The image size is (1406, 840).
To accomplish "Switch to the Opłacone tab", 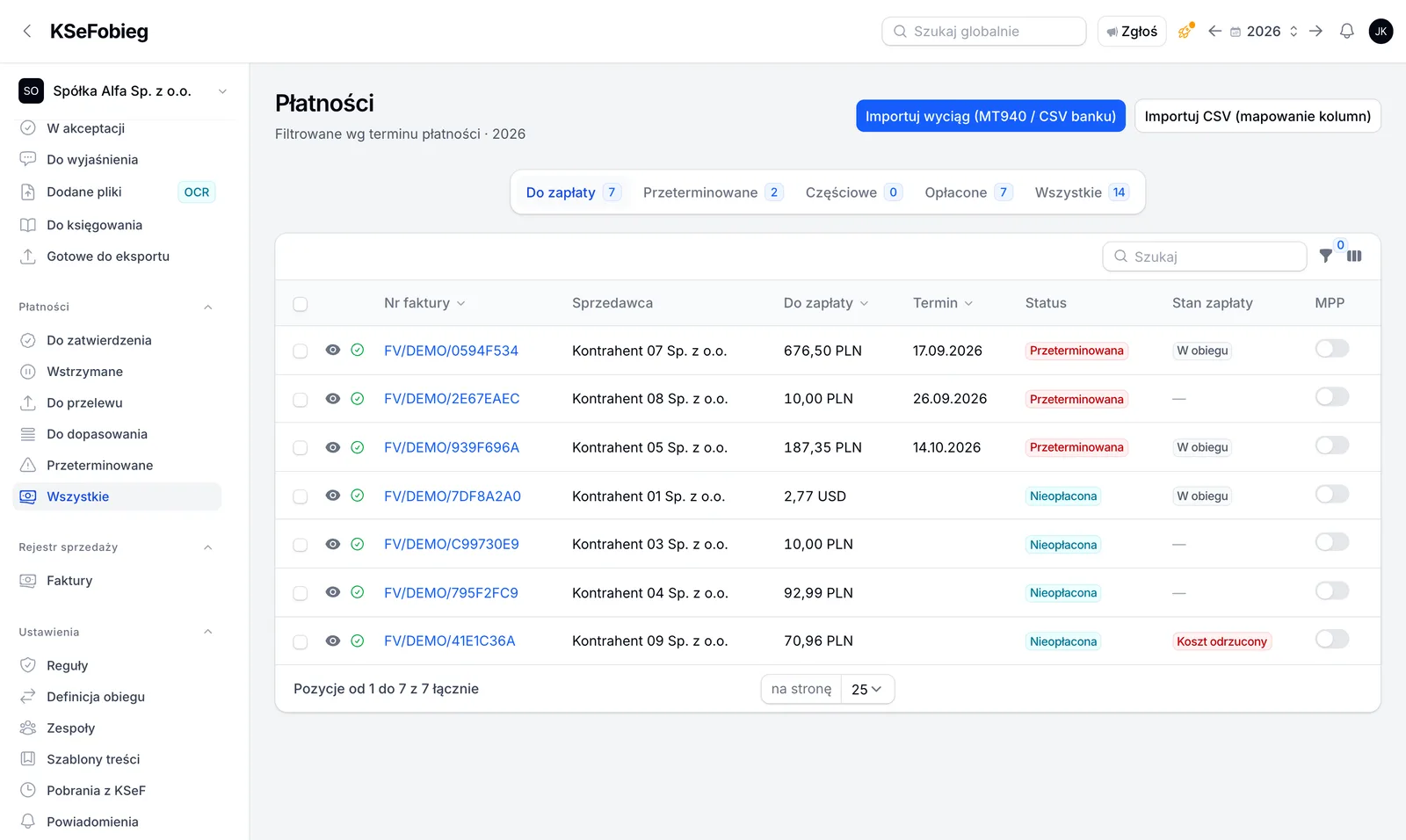I will click(x=968, y=192).
